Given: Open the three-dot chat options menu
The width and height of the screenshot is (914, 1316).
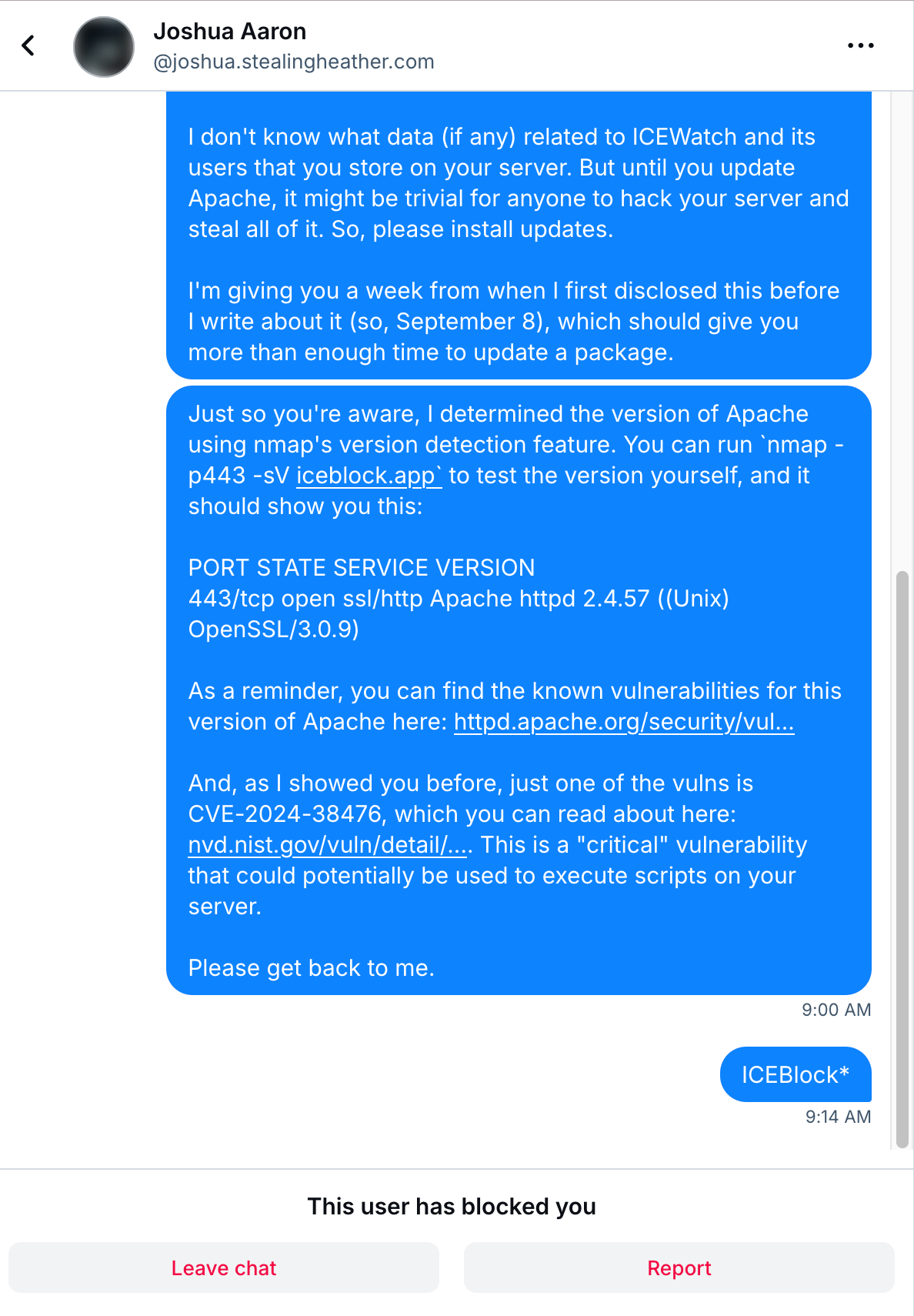Looking at the screenshot, I should coord(860,45).
